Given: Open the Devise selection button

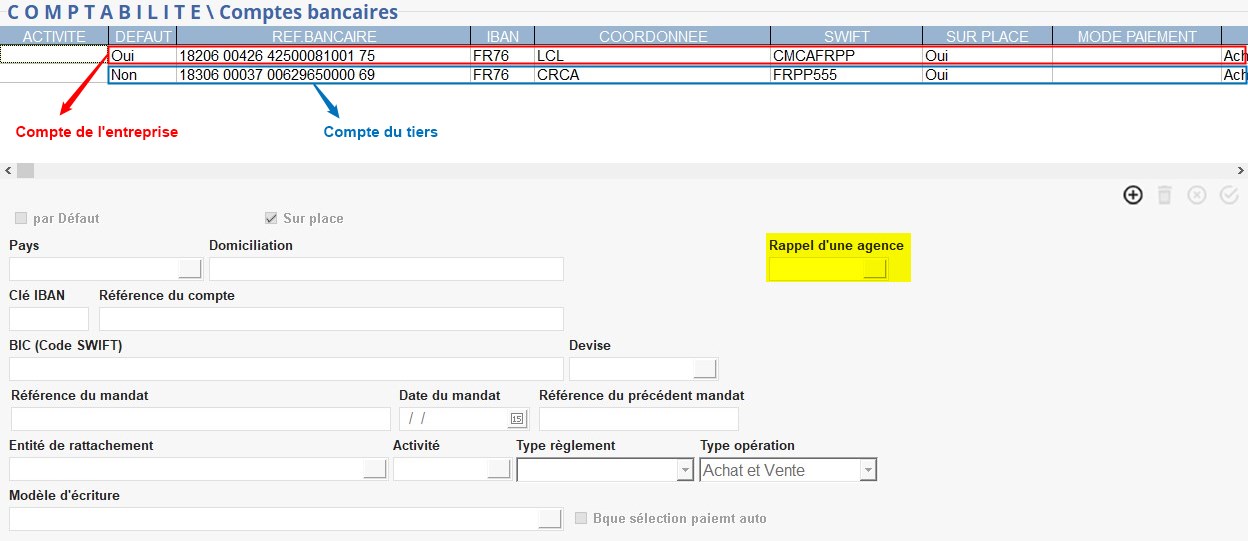Looking at the screenshot, I should pyautogui.click(x=705, y=368).
